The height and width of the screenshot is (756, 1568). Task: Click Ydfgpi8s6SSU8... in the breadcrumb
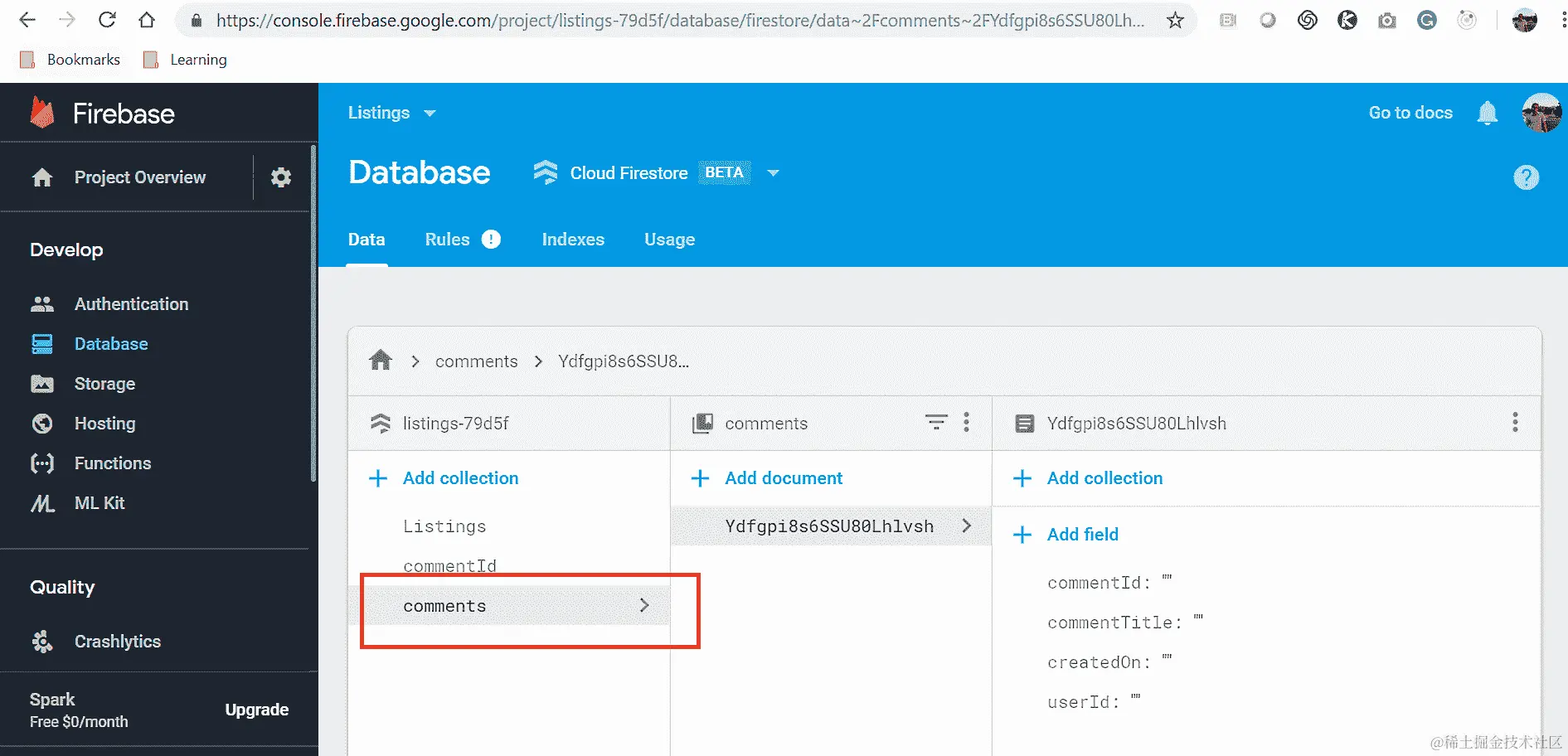(624, 361)
